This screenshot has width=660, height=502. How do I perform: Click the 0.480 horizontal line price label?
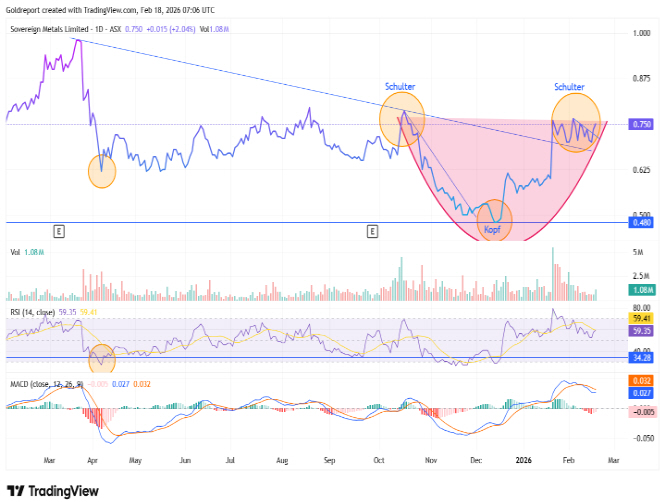642,222
